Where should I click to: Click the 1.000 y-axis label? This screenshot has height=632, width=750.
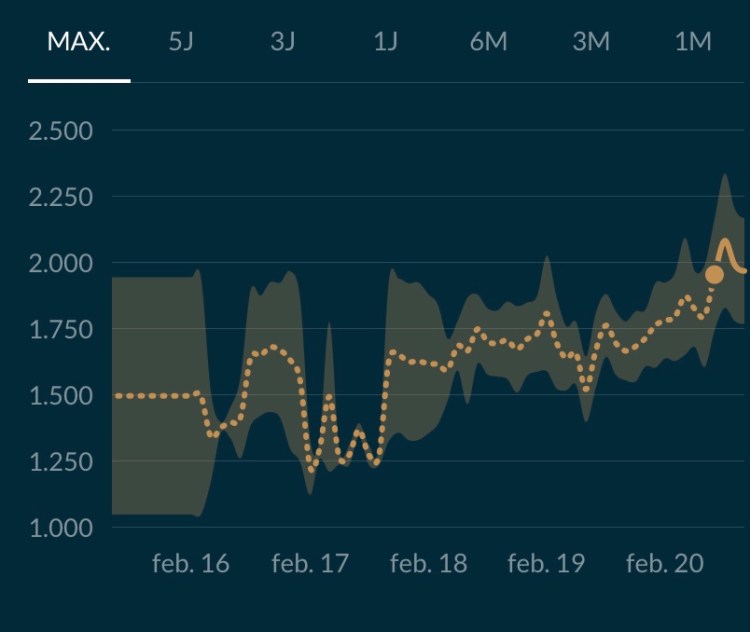click(x=62, y=528)
